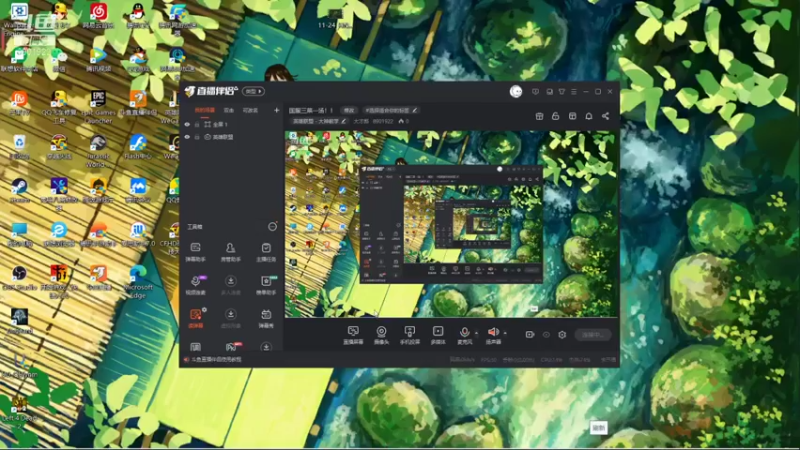Open the Flash中心 desktop icon
Image resolution: width=800 pixels, height=450 pixels.
(138, 147)
